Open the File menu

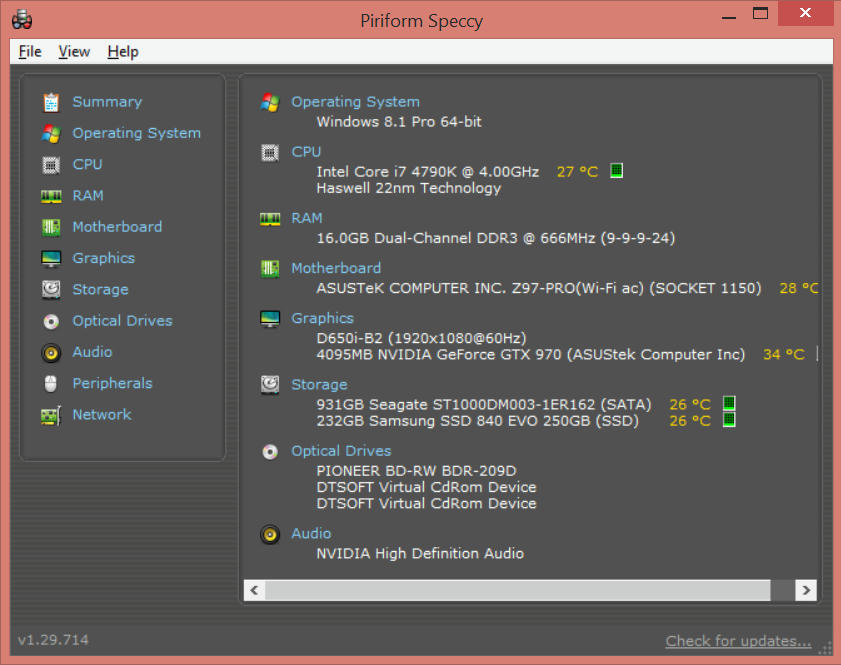pos(30,51)
